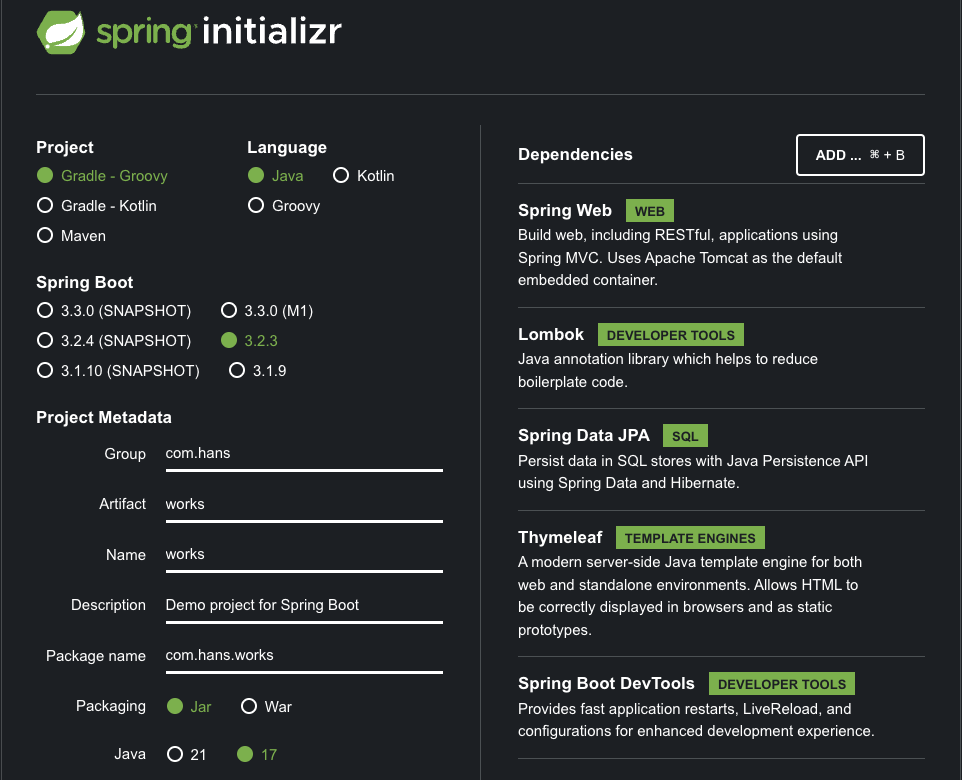
Task: Click the Lombok description text
Action: click(668, 371)
